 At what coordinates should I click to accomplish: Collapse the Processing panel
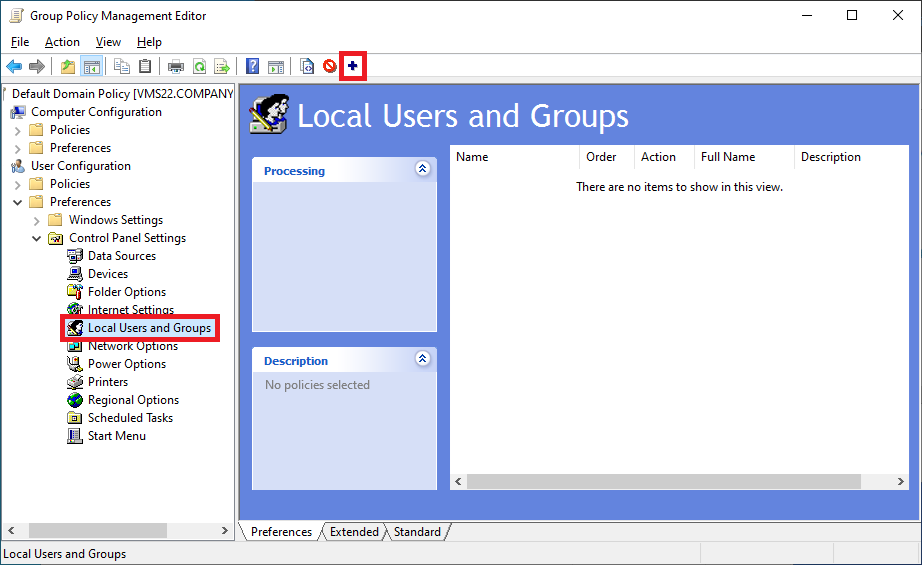(x=422, y=169)
